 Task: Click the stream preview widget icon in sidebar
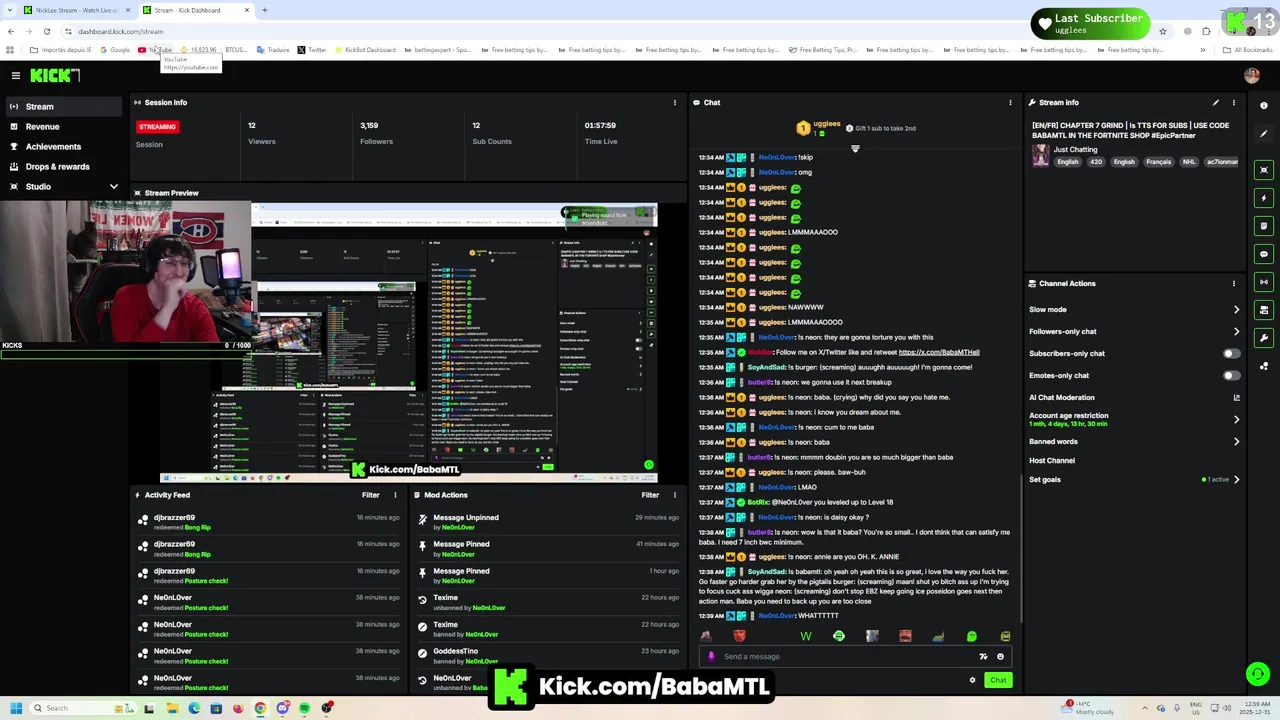pos(1264,170)
